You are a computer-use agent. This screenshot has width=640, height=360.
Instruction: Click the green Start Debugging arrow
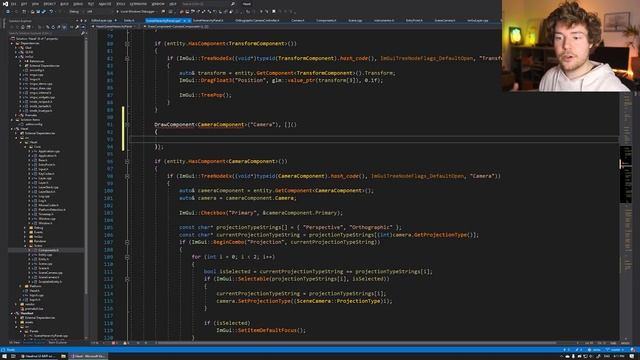[x=117, y=12]
